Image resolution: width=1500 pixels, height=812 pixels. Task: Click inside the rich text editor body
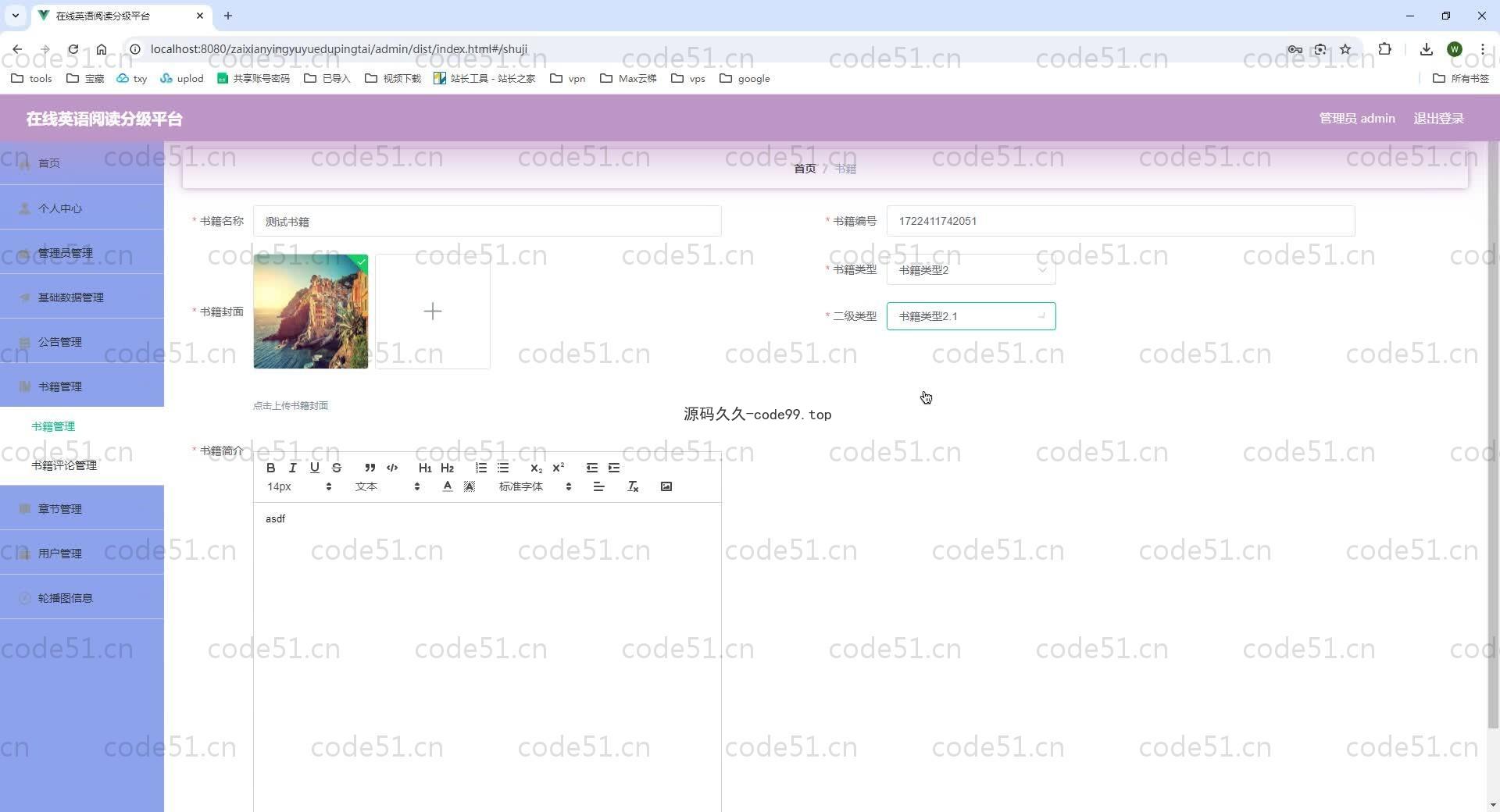pos(487,656)
